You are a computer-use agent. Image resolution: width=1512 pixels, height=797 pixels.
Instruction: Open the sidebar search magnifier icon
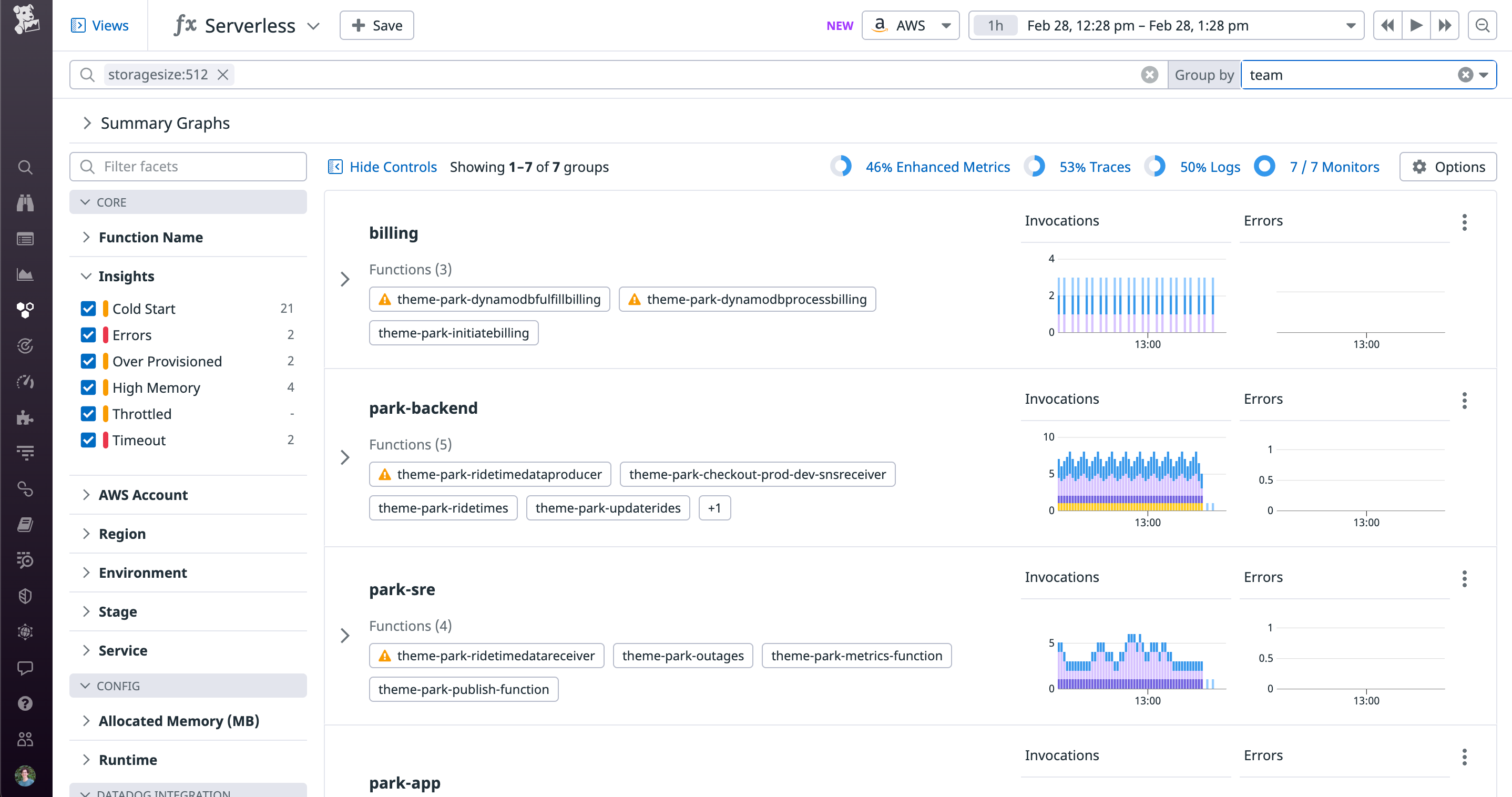[x=25, y=167]
